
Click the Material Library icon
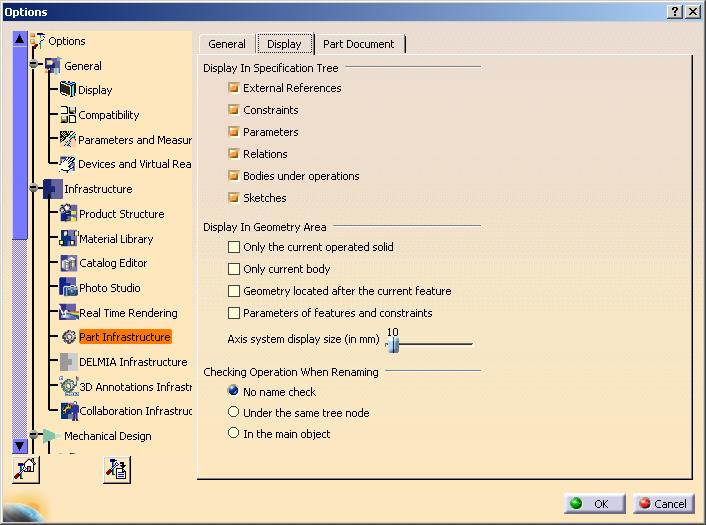coord(68,238)
